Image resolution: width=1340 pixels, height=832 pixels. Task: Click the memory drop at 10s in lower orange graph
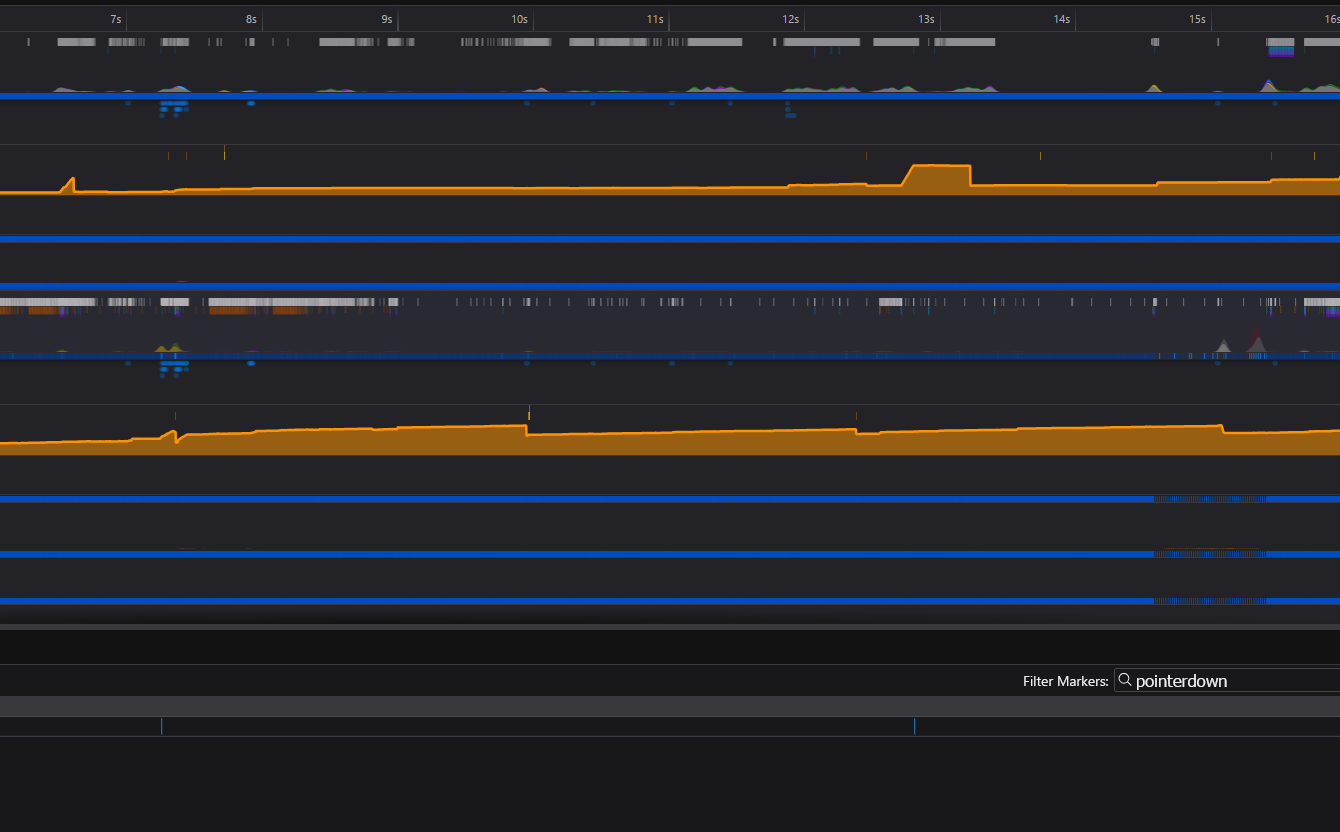click(x=527, y=431)
